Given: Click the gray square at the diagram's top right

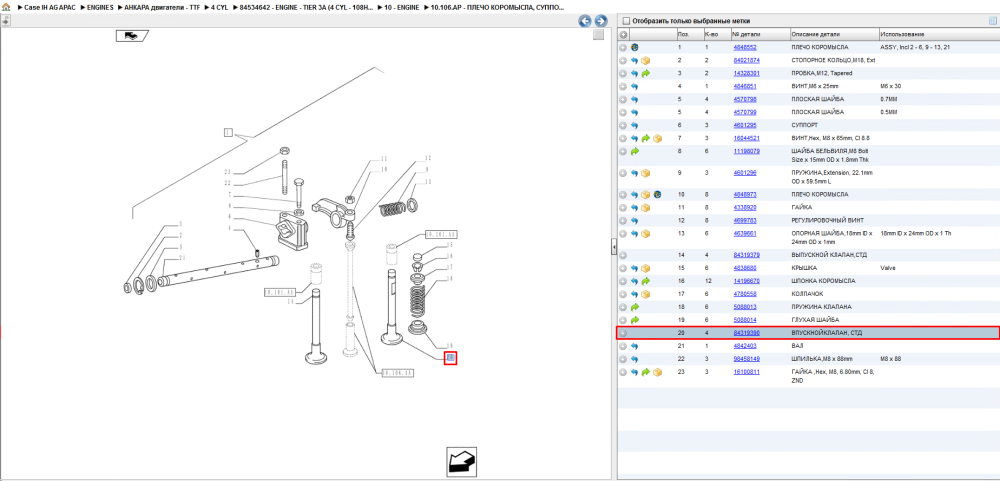Looking at the screenshot, I should coord(598,35).
